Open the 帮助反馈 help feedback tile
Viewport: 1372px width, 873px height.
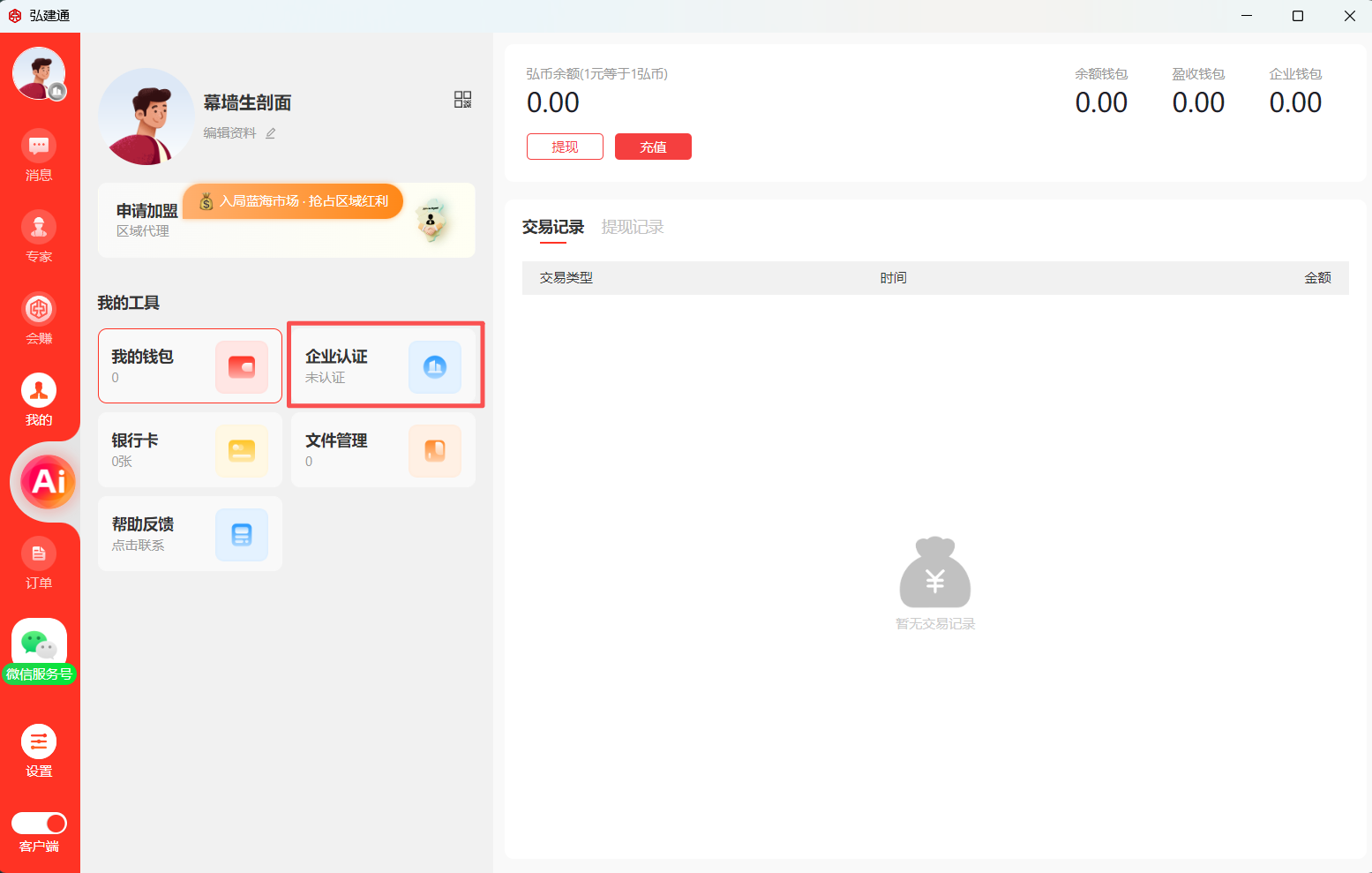coord(190,534)
